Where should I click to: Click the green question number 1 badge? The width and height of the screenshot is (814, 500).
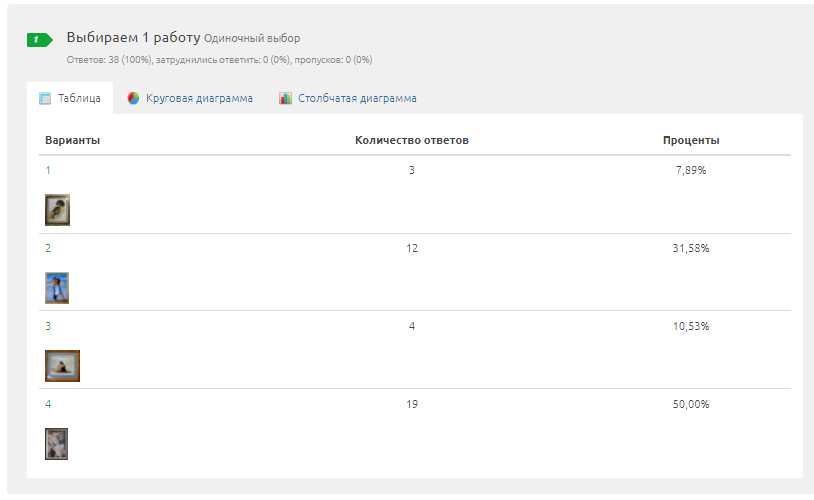[x=39, y=39]
